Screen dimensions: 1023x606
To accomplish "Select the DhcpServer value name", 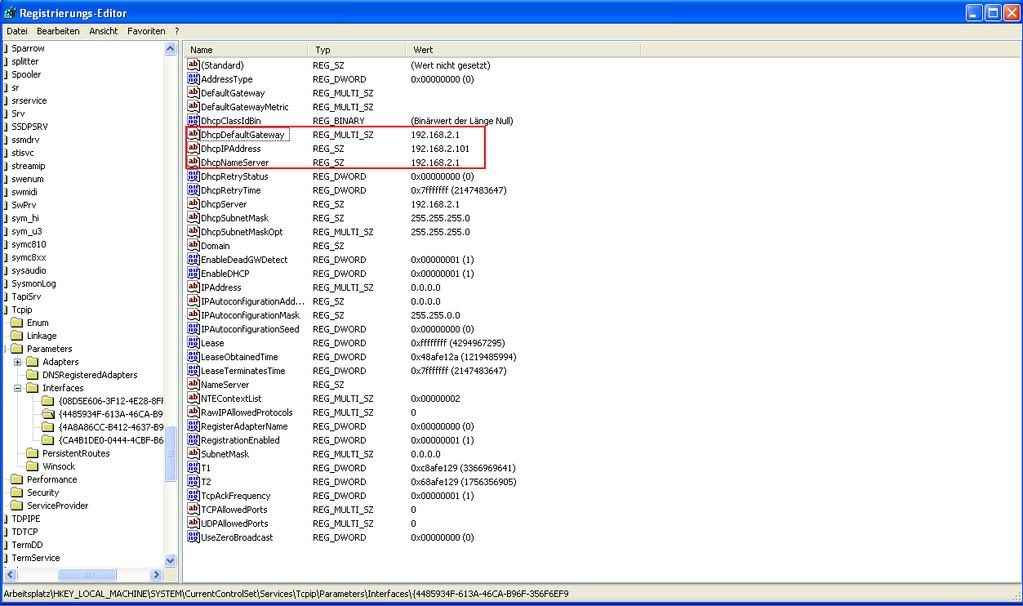I will (x=223, y=204).
